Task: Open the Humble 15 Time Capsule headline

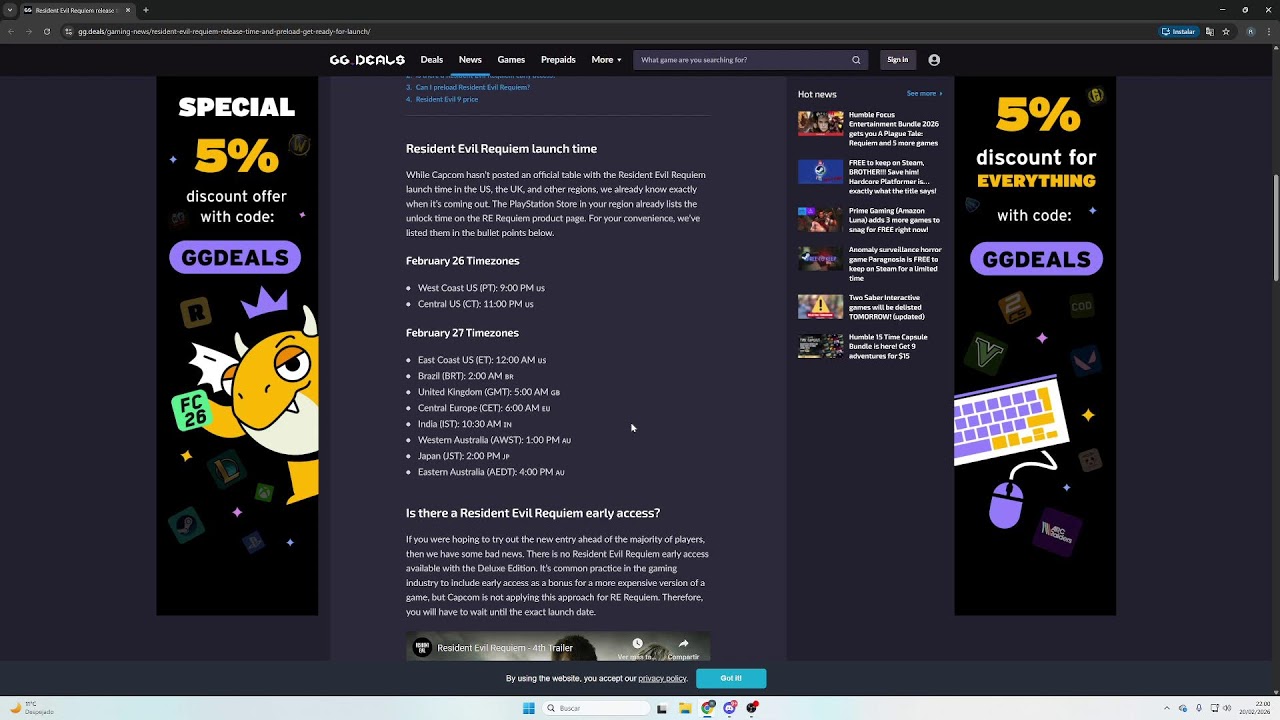Action: 888,346
